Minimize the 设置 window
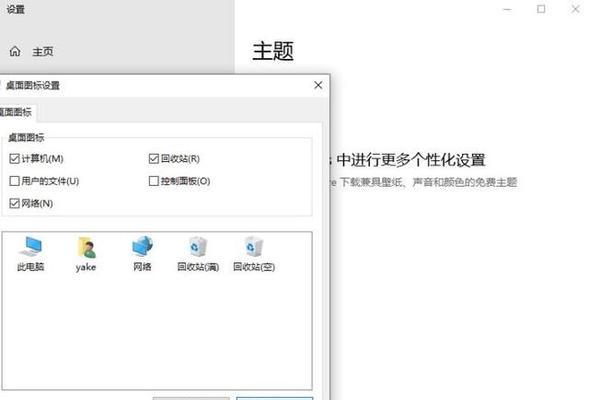The height and width of the screenshot is (400, 589). point(507,9)
